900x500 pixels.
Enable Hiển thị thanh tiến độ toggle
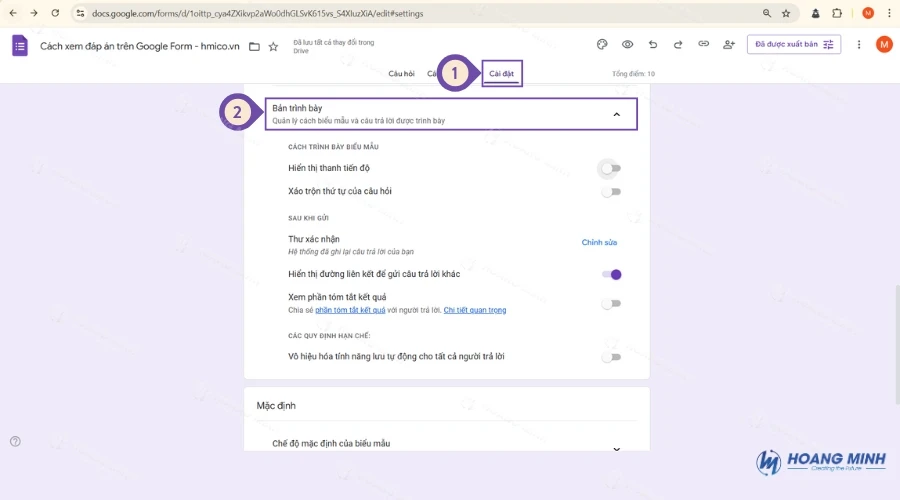pos(611,168)
